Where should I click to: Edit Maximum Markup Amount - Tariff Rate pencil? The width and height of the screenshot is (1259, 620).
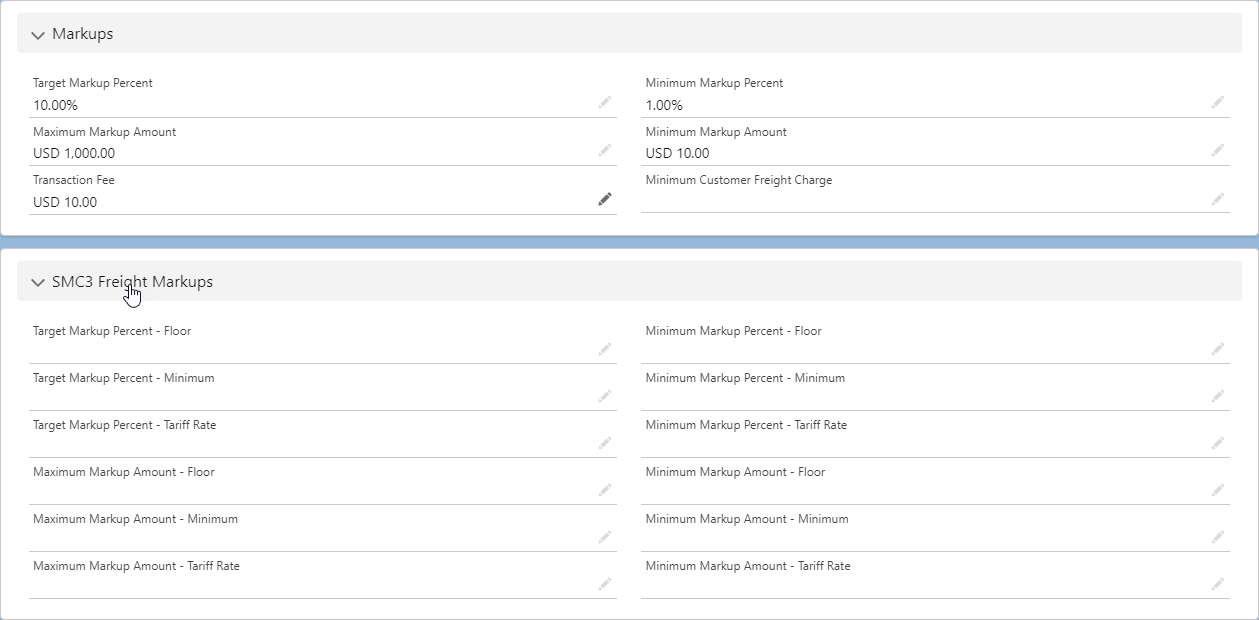[x=605, y=584]
